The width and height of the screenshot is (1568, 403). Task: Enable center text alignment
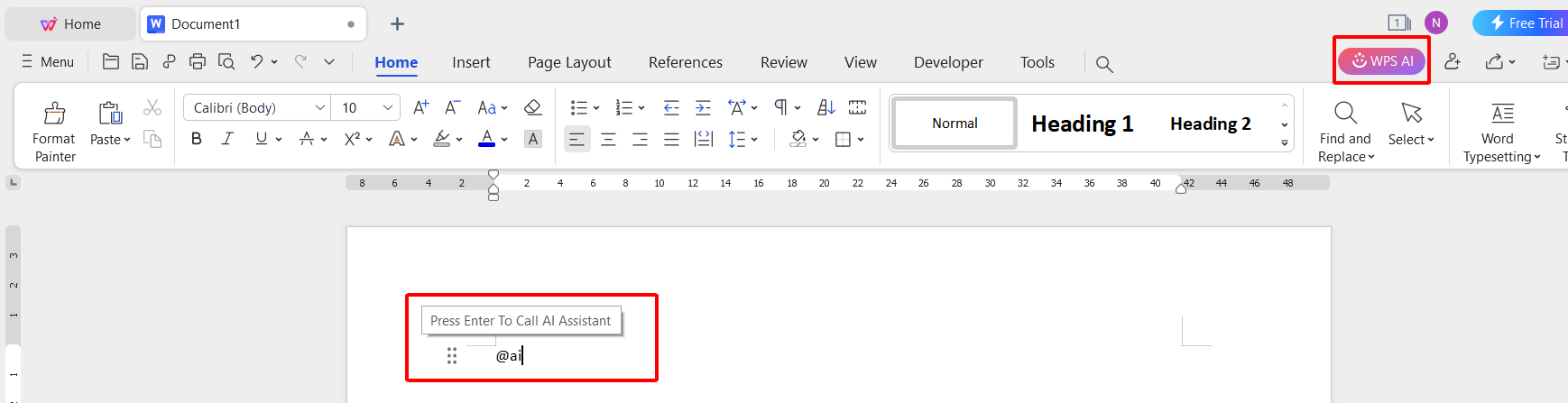coord(609,139)
